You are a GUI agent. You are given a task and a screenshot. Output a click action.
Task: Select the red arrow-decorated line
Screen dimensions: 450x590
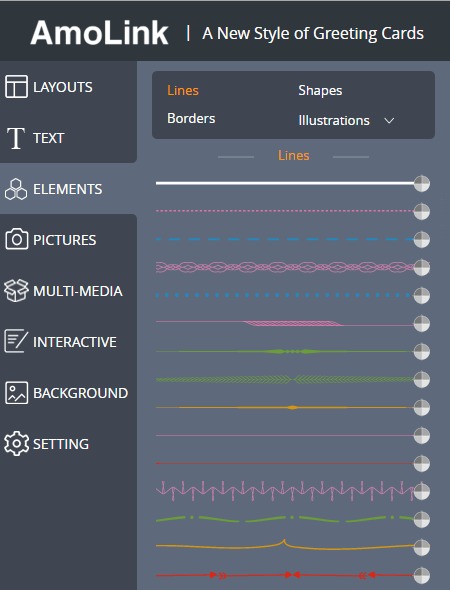pos(285,575)
